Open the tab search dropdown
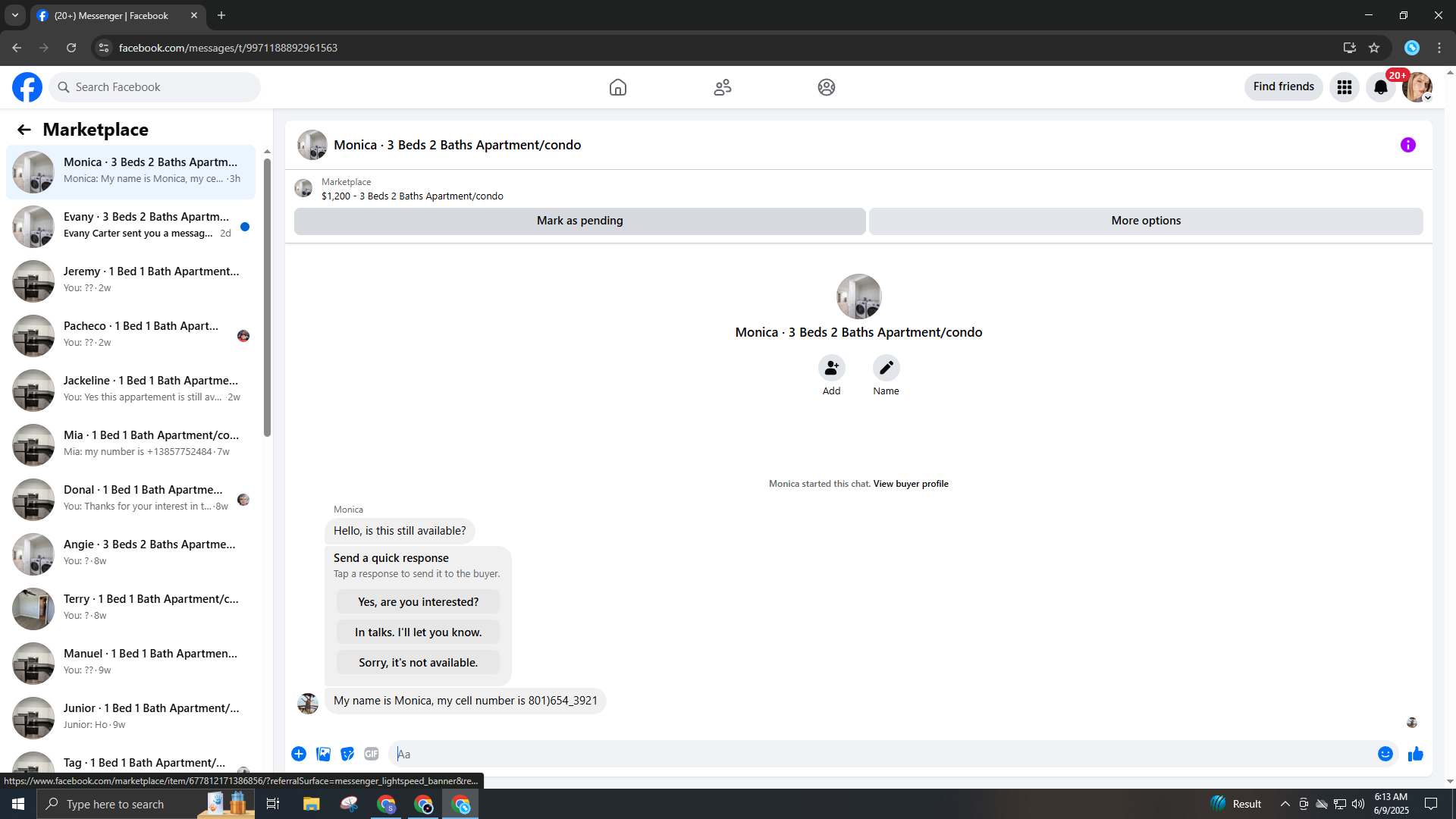This screenshot has height=819, width=1456. coord(15,15)
